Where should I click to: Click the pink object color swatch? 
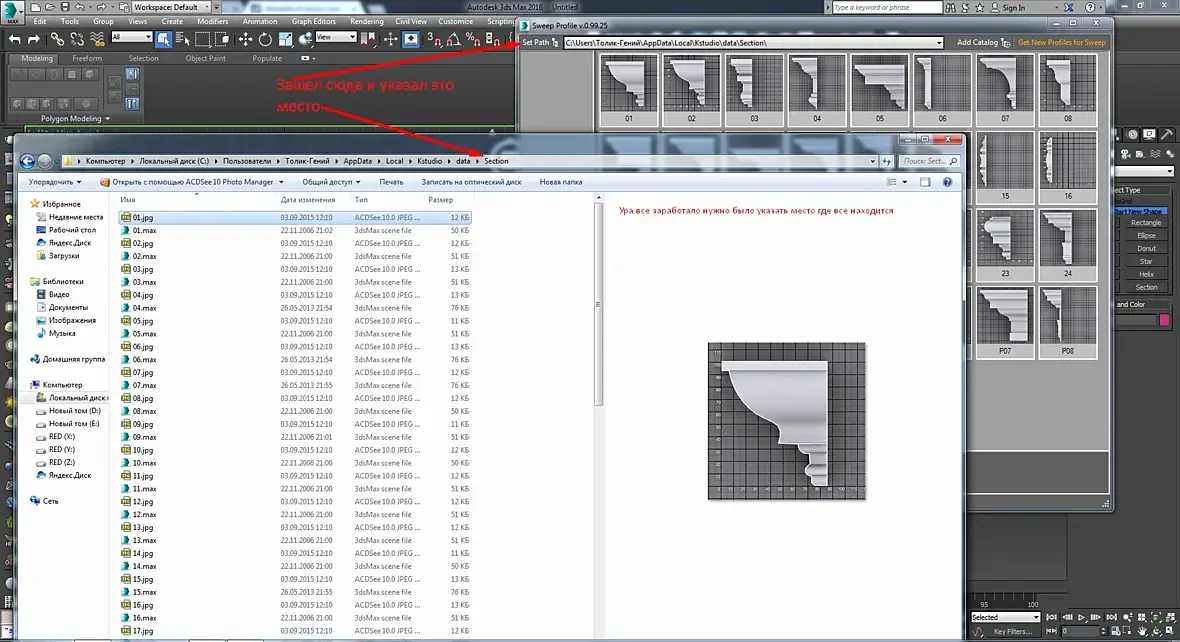click(1163, 320)
